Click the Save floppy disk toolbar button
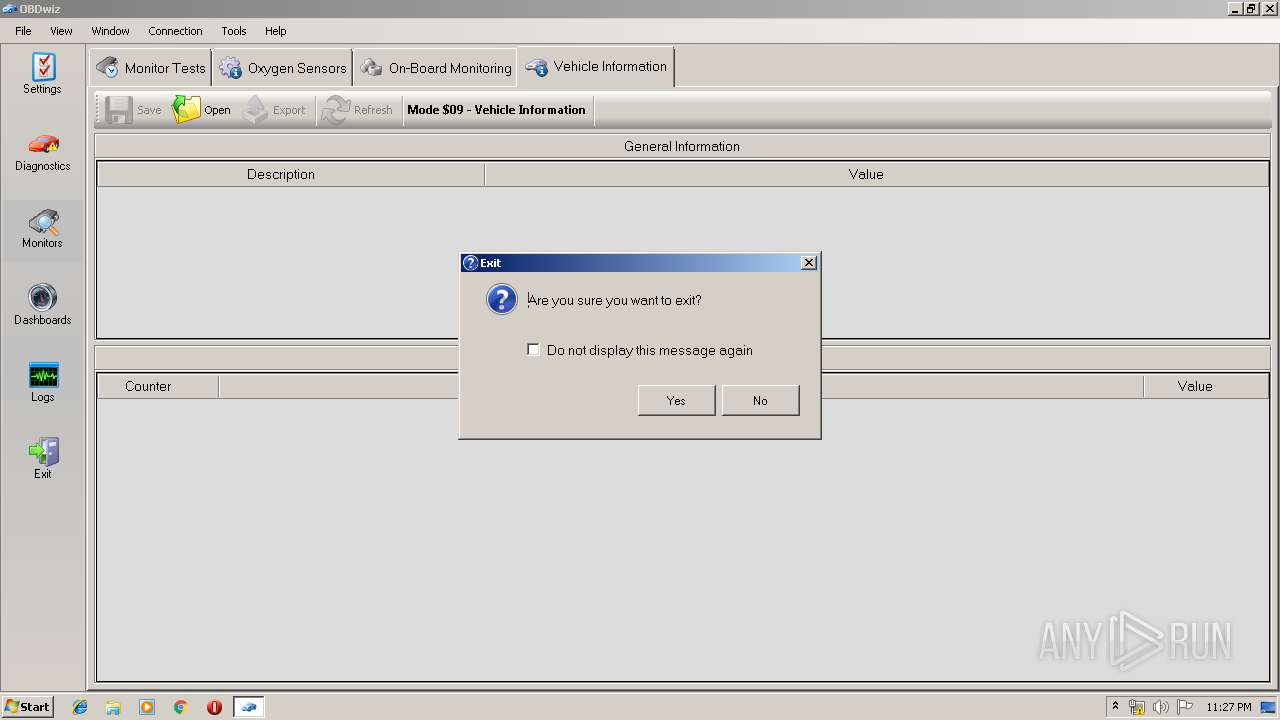Image resolution: width=1280 pixels, height=720 pixels. click(133, 110)
